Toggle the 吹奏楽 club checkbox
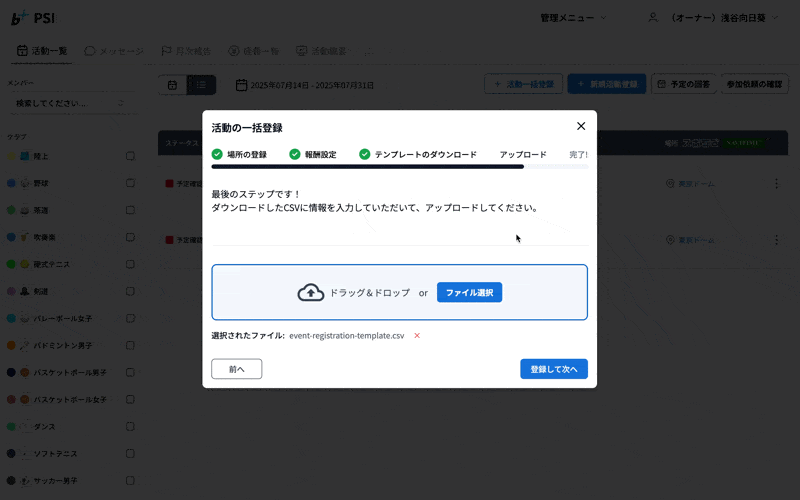 click(x=130, y=237)
